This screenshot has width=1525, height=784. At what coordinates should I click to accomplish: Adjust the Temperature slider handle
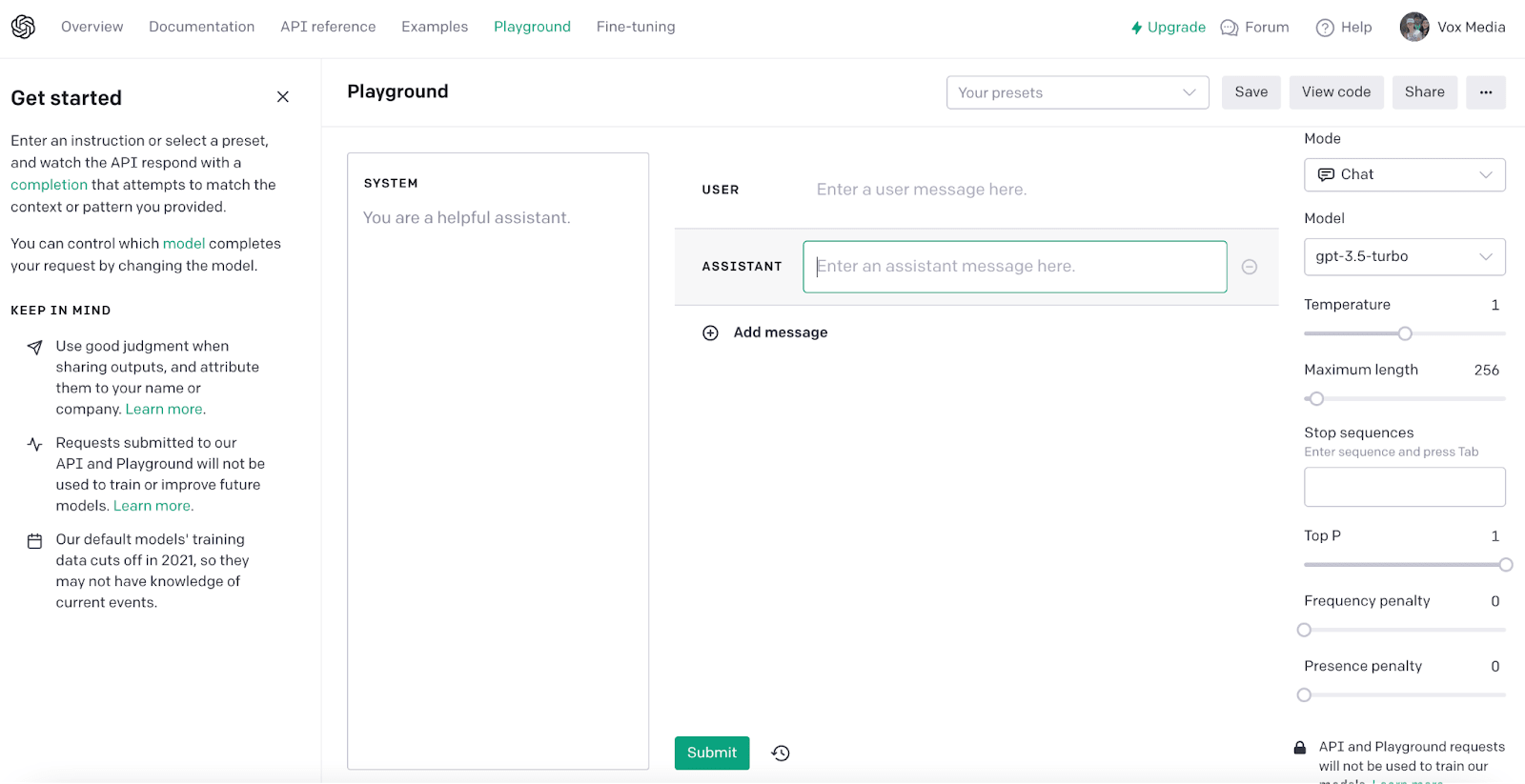point(1405,333)
